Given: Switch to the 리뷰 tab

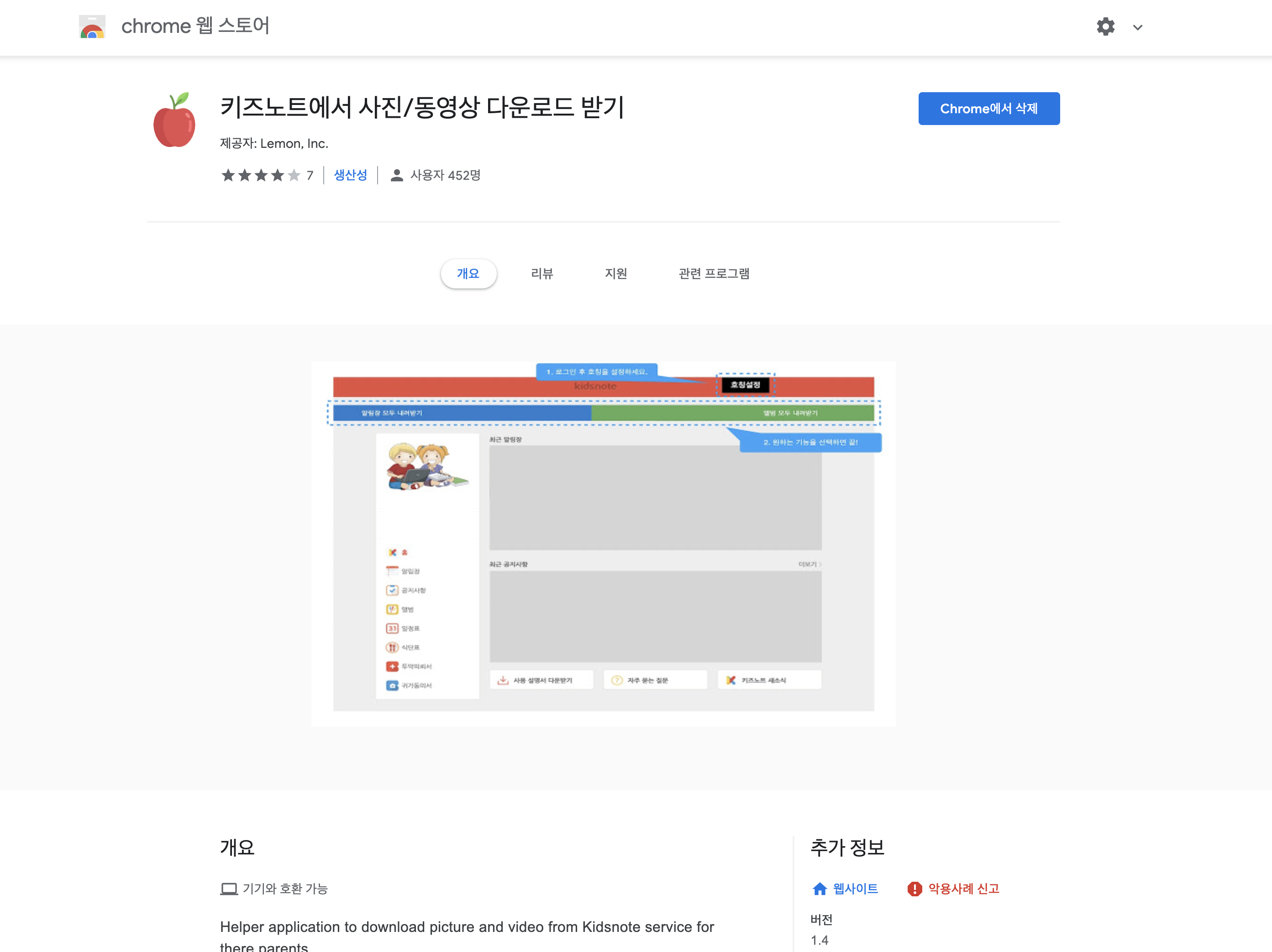Looking at the screenshot, I should coord(541,274).
